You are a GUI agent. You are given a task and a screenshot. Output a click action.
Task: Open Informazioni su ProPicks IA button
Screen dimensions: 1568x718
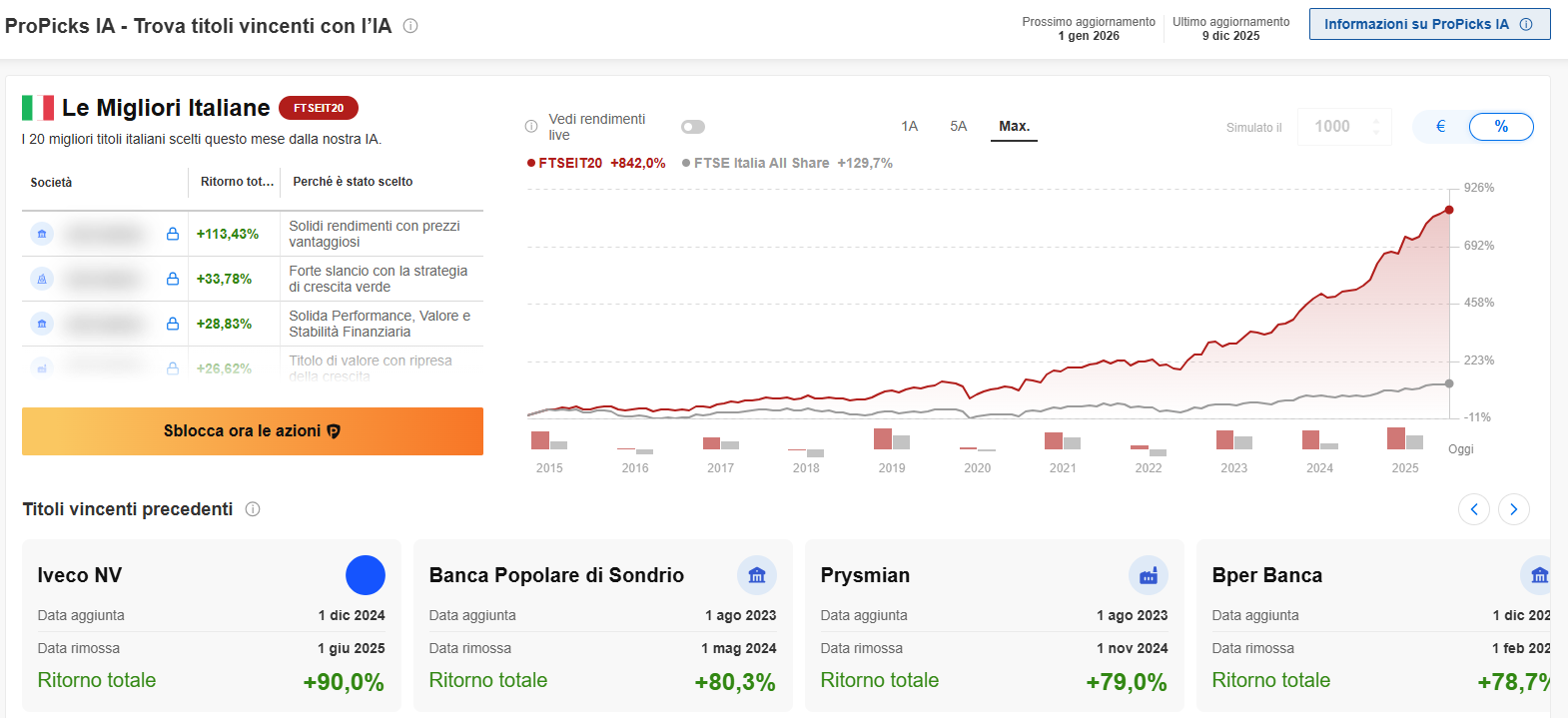tap(1428, 24)
